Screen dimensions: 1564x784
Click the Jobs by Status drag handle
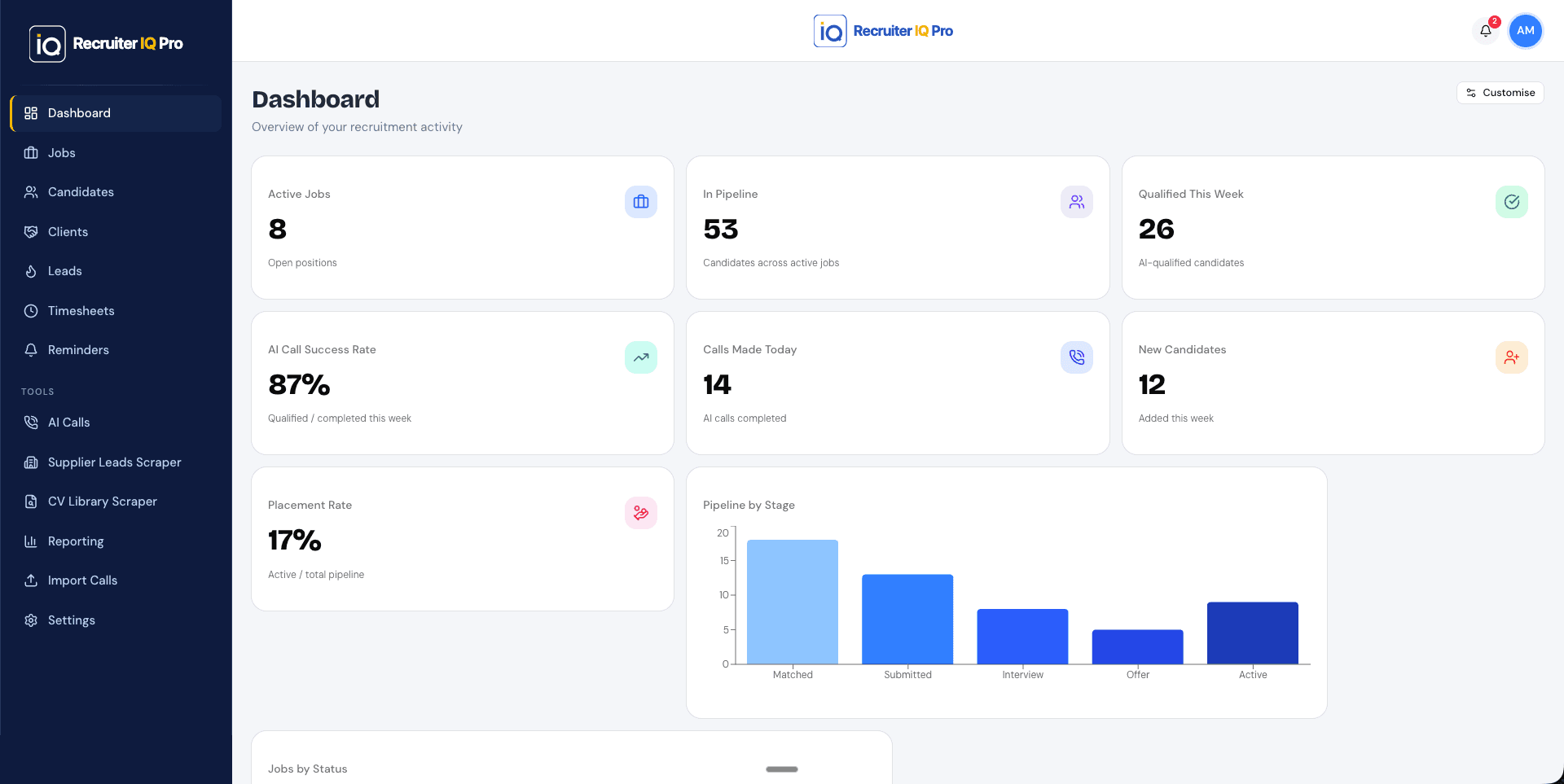781,769
